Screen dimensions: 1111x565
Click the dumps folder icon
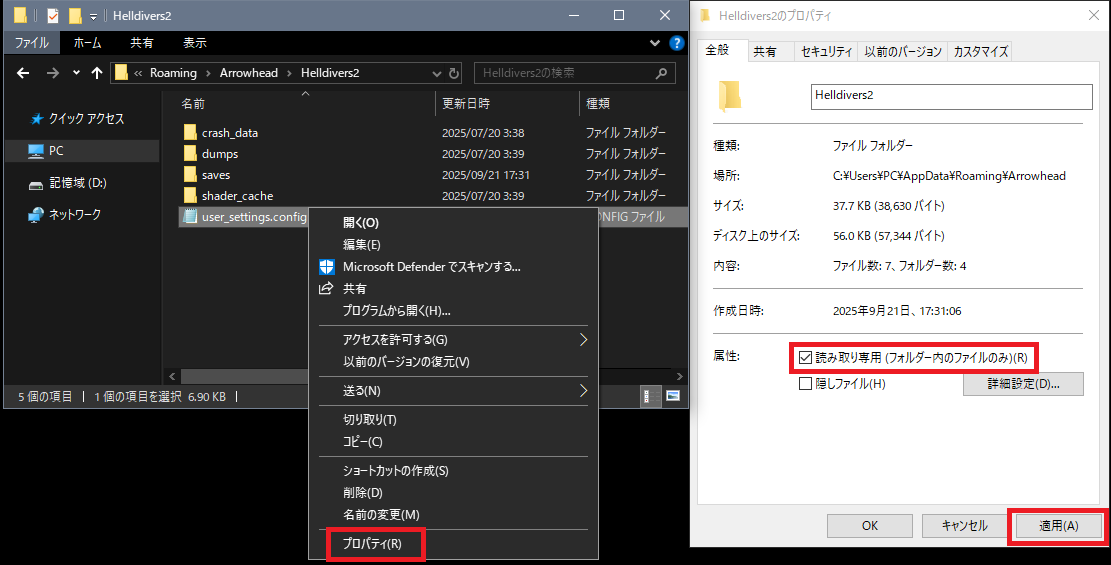pyautogui.click(x=190, y=154)
